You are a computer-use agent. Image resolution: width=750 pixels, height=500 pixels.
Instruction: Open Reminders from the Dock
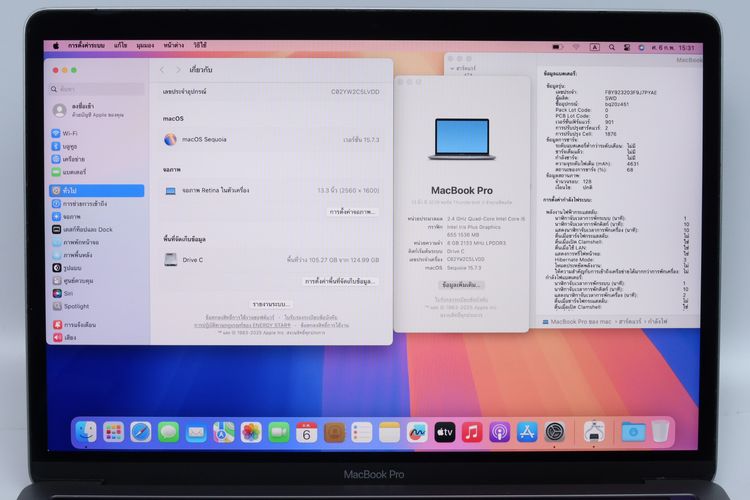pos(362,433)
